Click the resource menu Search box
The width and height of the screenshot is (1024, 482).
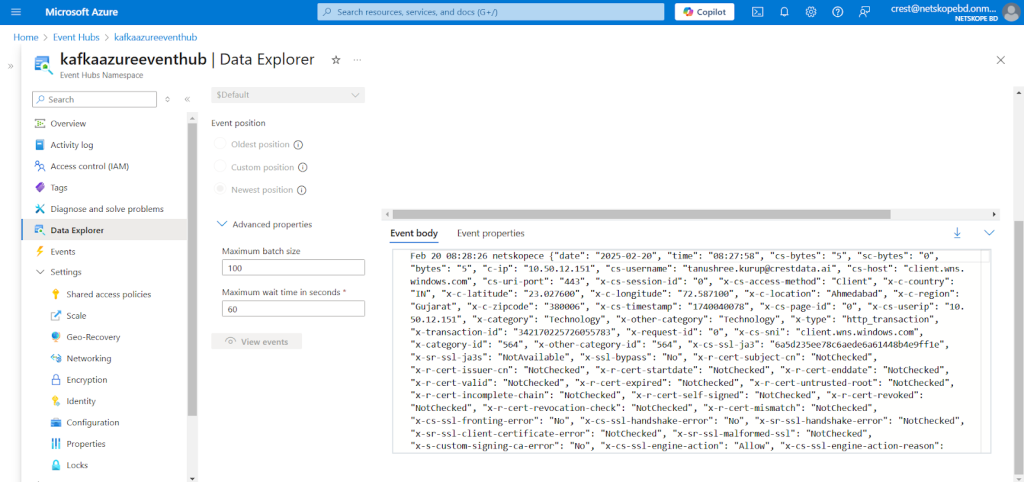(x=94, y=99)
